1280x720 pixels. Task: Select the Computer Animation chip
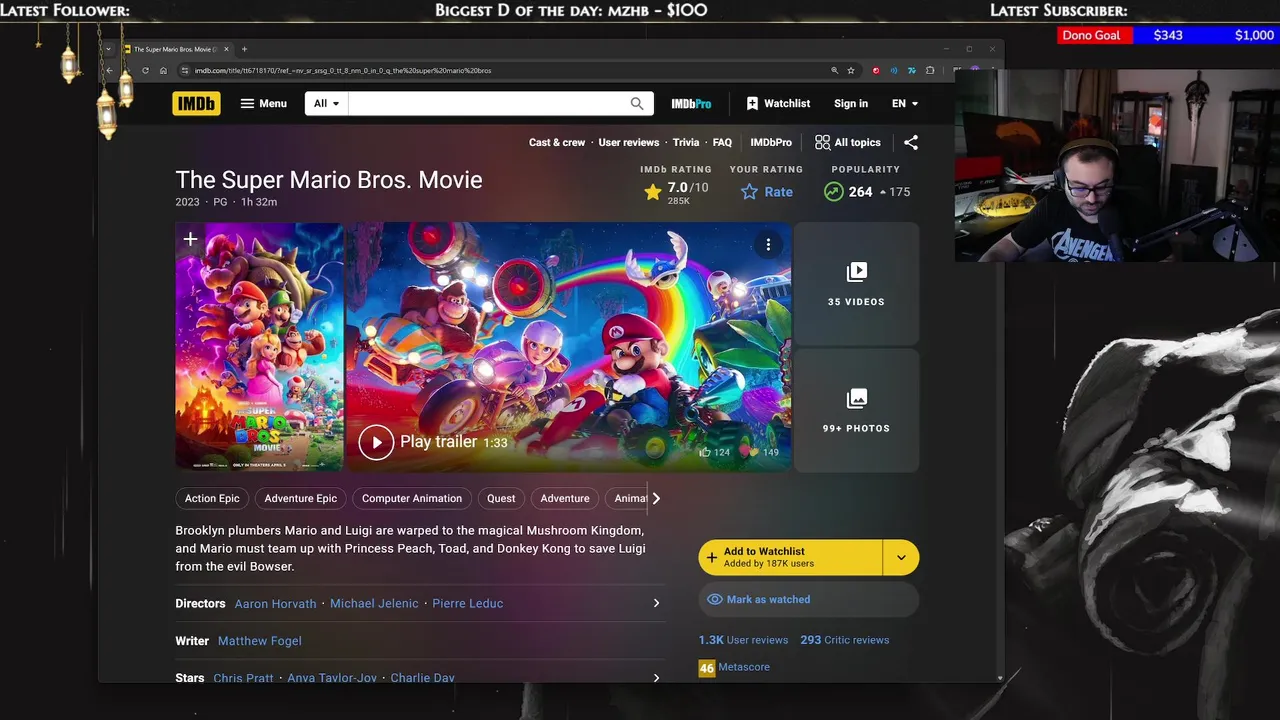[412, 498]
